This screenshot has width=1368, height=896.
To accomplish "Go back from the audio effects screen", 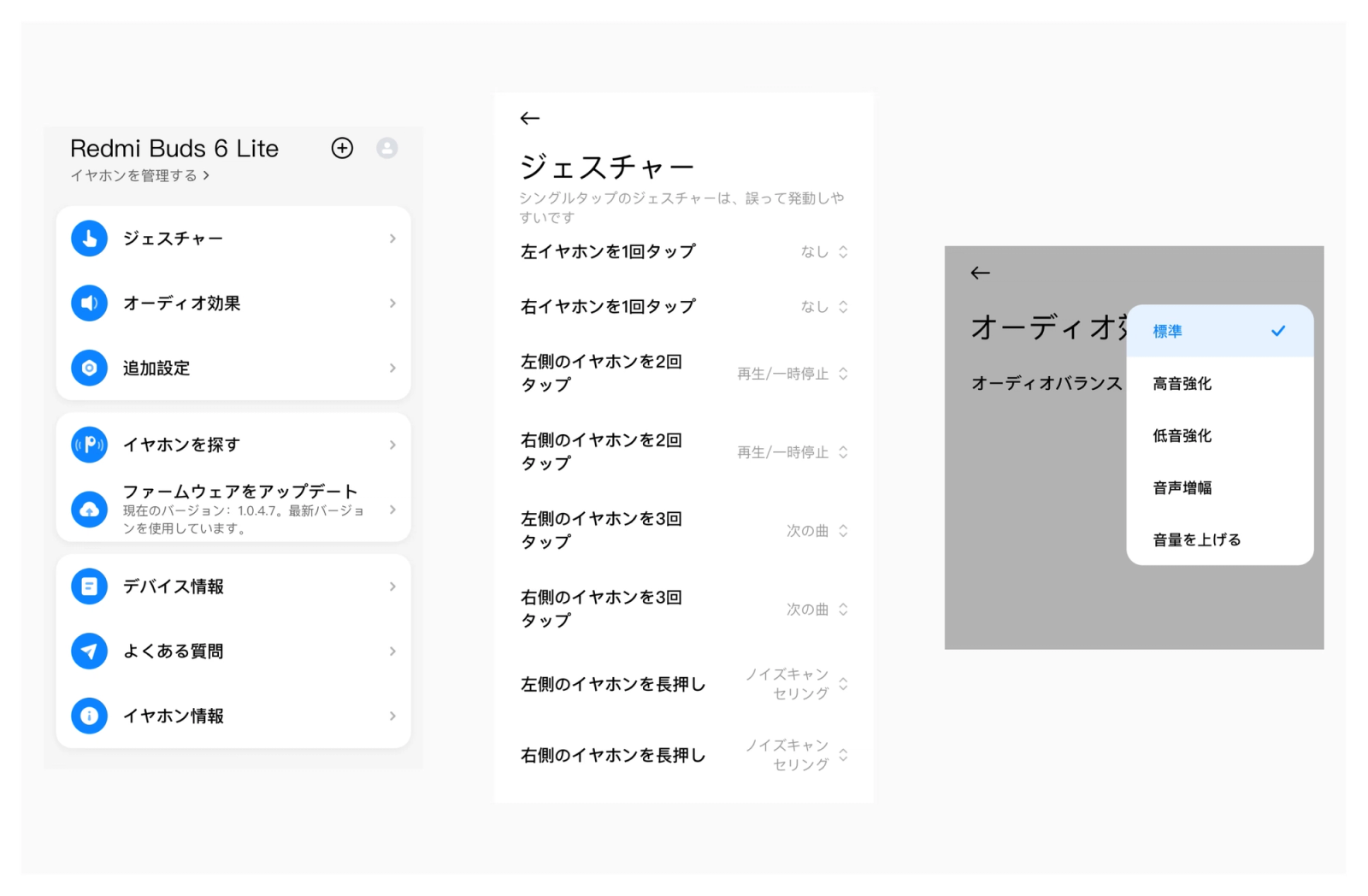I will tap(981, 273).
